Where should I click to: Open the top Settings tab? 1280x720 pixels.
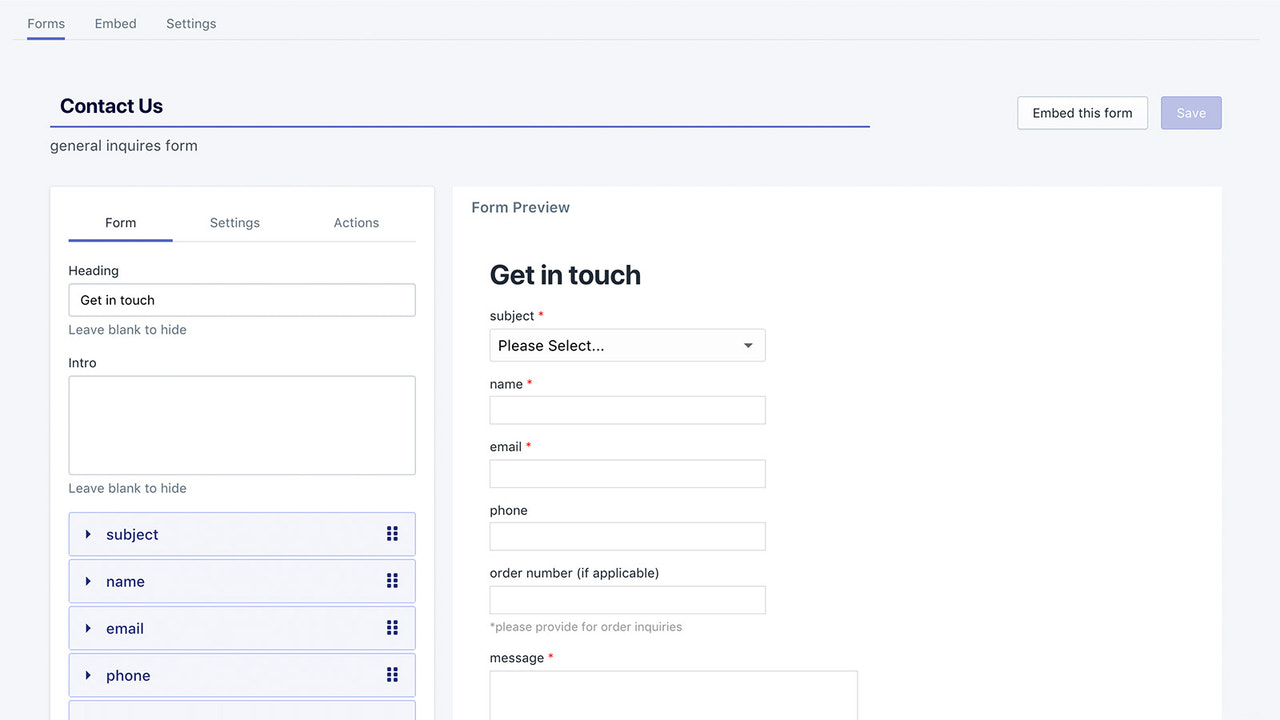pos(190,23)
